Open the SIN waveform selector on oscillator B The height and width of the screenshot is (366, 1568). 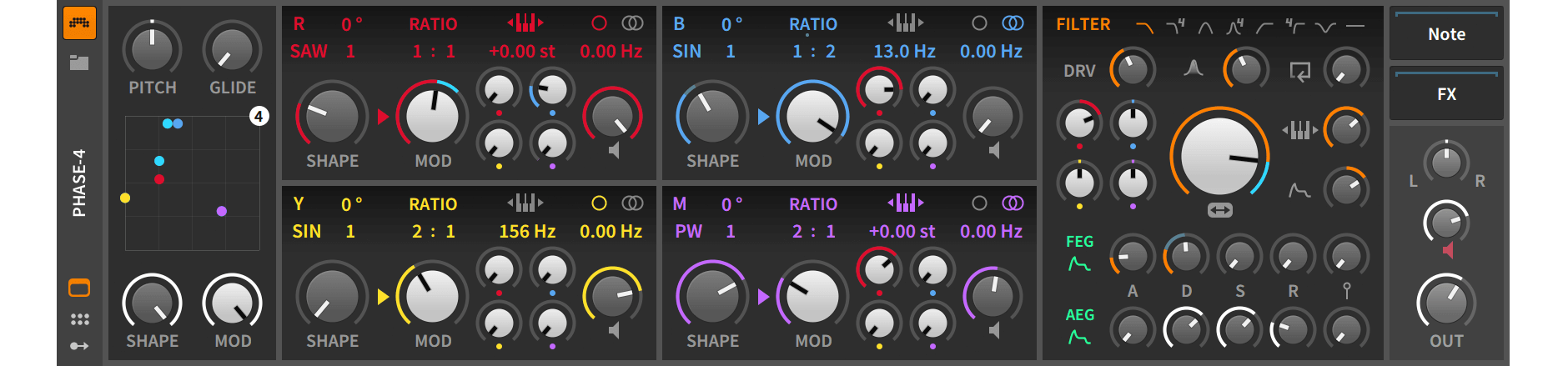click(x=686, y=52)
